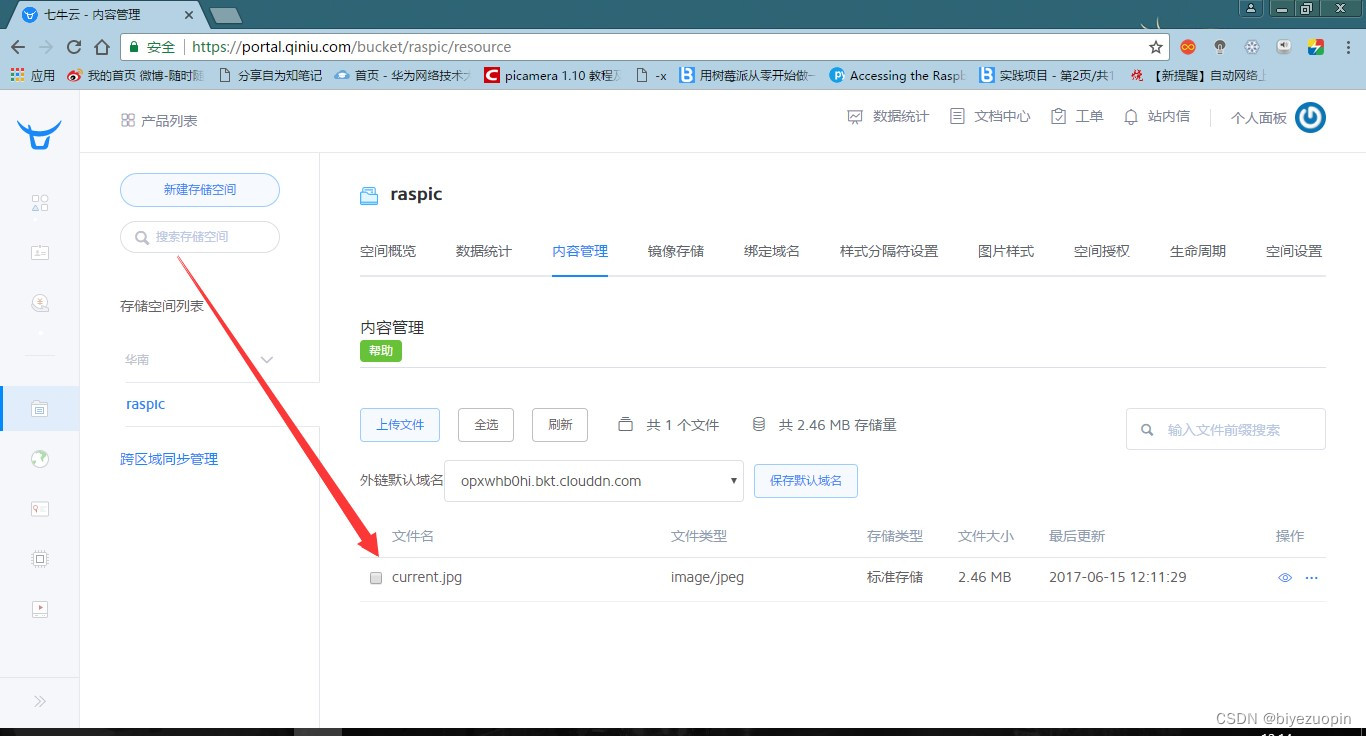This screenshot has width=1366, height=736.
Task: Switch to 生命周期 tab
Action: [x=1198, y=251]
